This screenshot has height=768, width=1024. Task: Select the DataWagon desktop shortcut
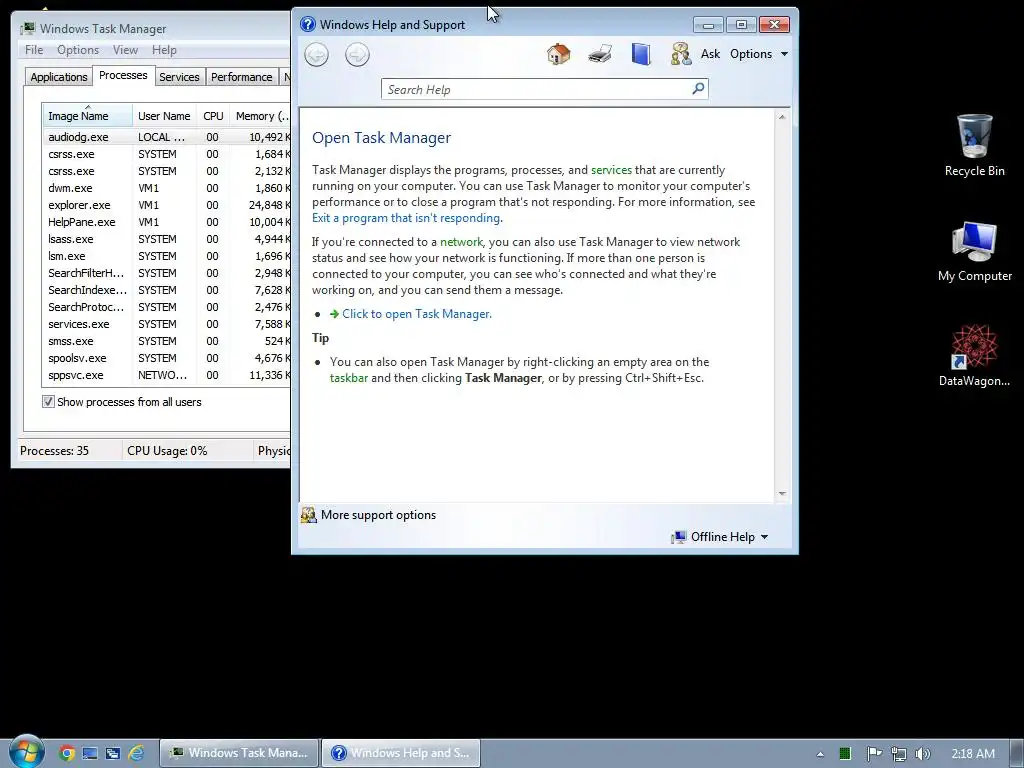974,356
